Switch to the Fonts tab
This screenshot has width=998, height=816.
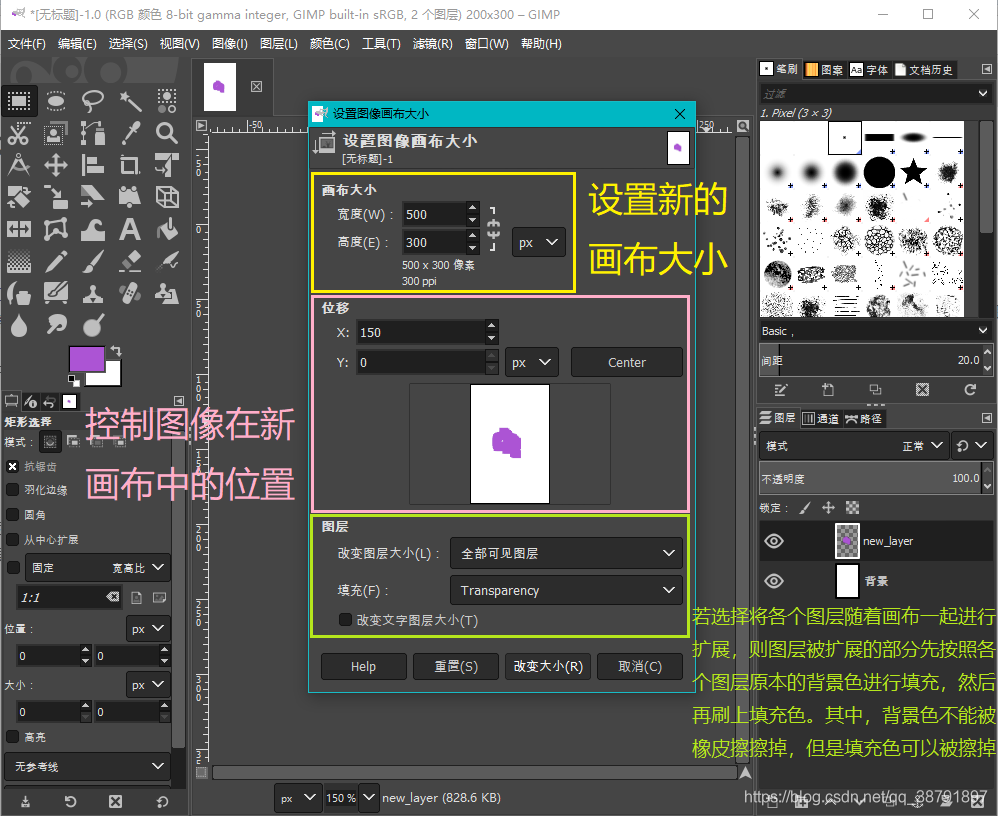pyautogui.click(x=869, y=69)
